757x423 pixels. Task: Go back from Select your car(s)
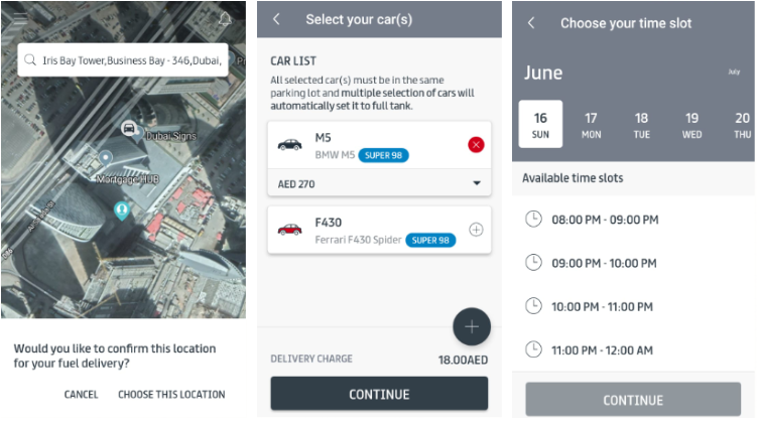(x=276, y=19)
